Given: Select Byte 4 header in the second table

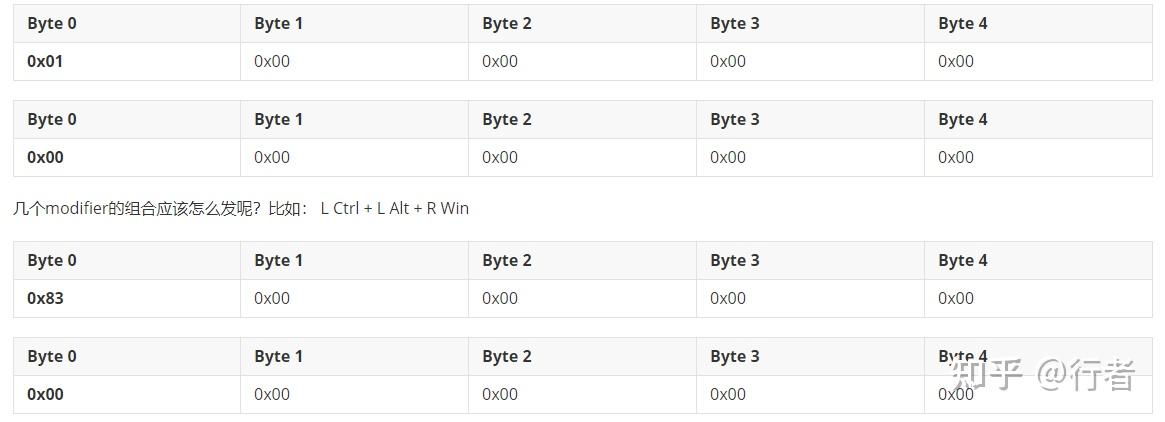Looking at the screenshot, I should pos(962,119).
